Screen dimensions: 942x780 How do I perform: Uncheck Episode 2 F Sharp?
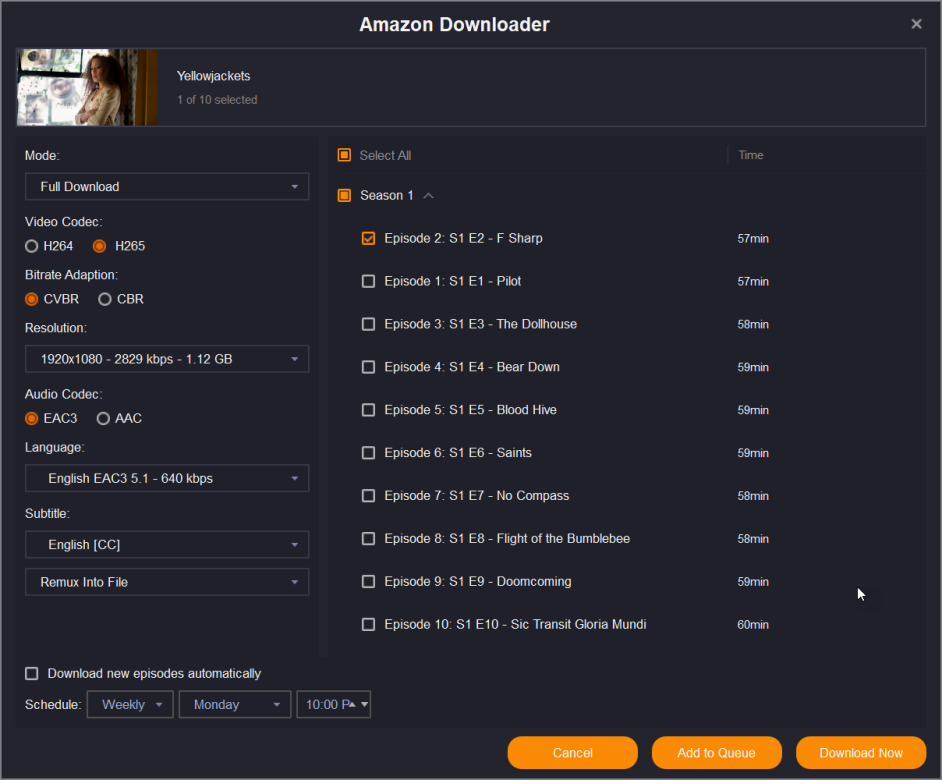click(368, 238)
